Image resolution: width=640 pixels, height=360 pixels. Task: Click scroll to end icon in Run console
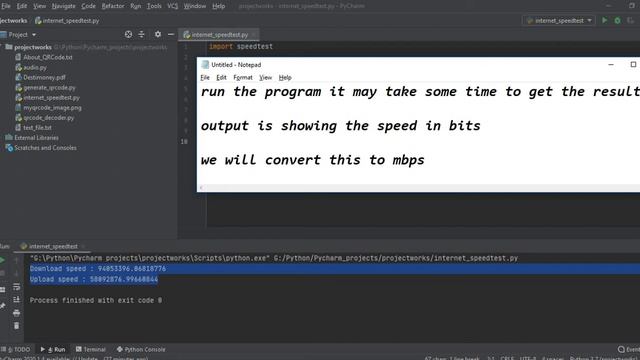(x=16, y=300)
